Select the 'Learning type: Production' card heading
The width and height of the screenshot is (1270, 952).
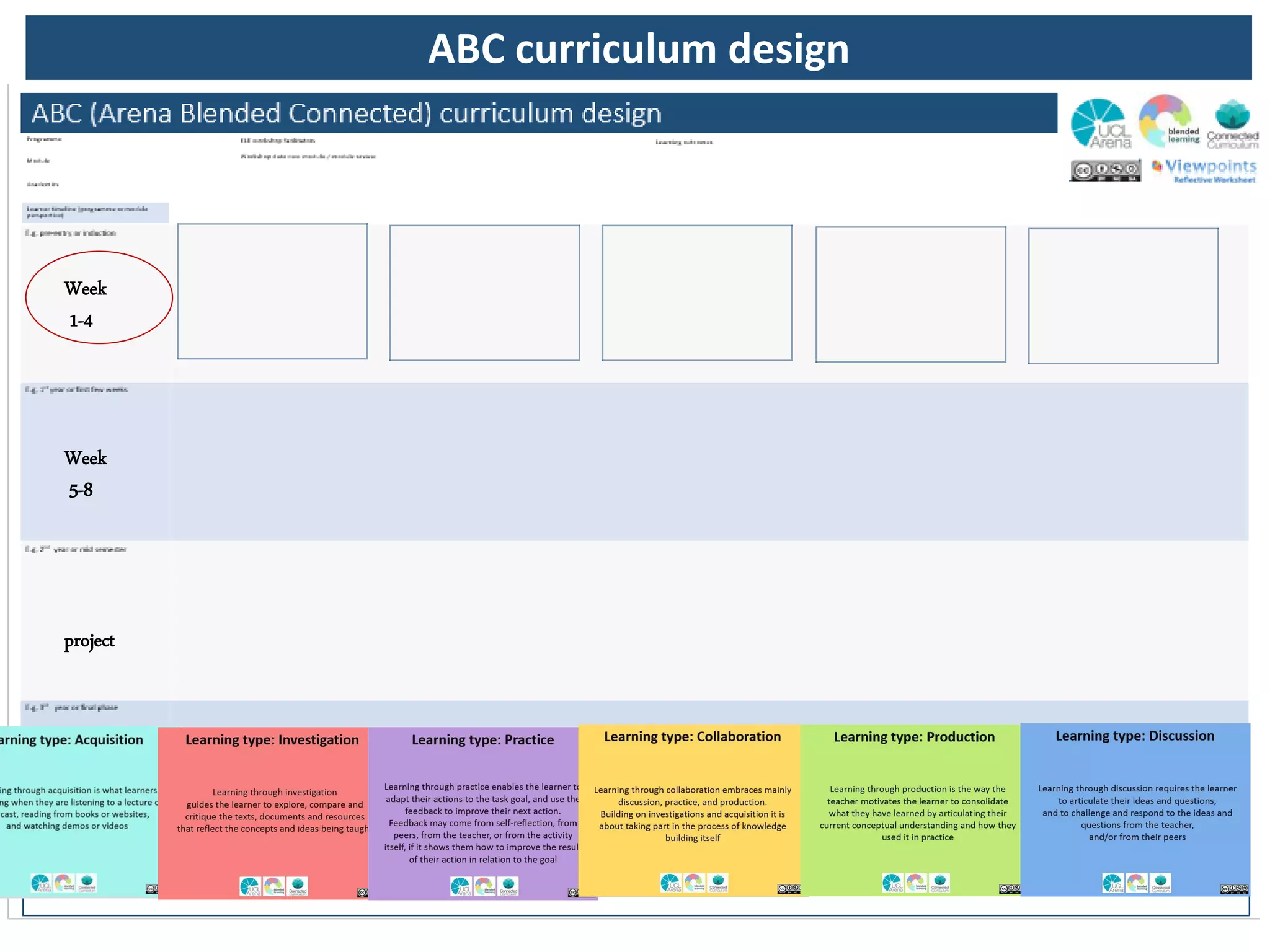tap(914, 736)
